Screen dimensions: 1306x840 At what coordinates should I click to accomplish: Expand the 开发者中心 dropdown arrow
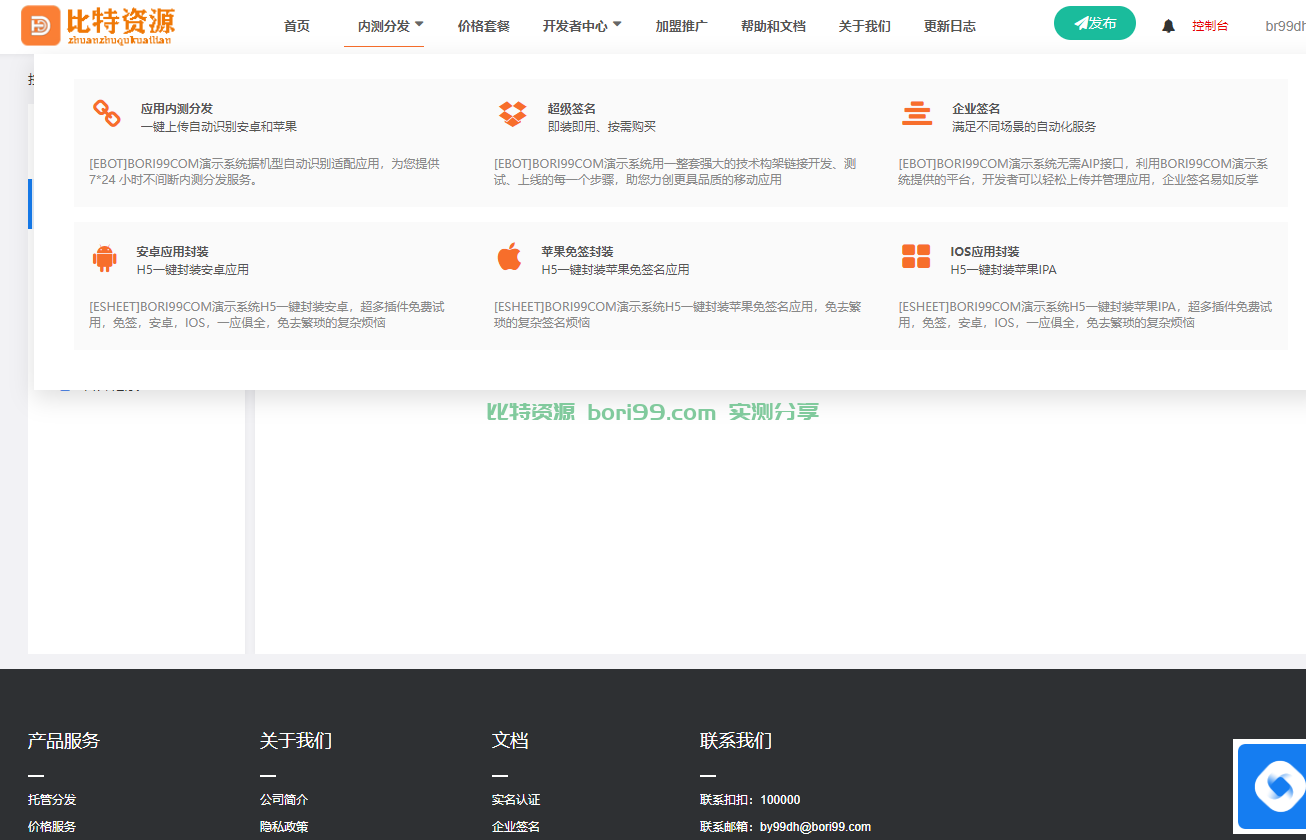tap(617, 25)
